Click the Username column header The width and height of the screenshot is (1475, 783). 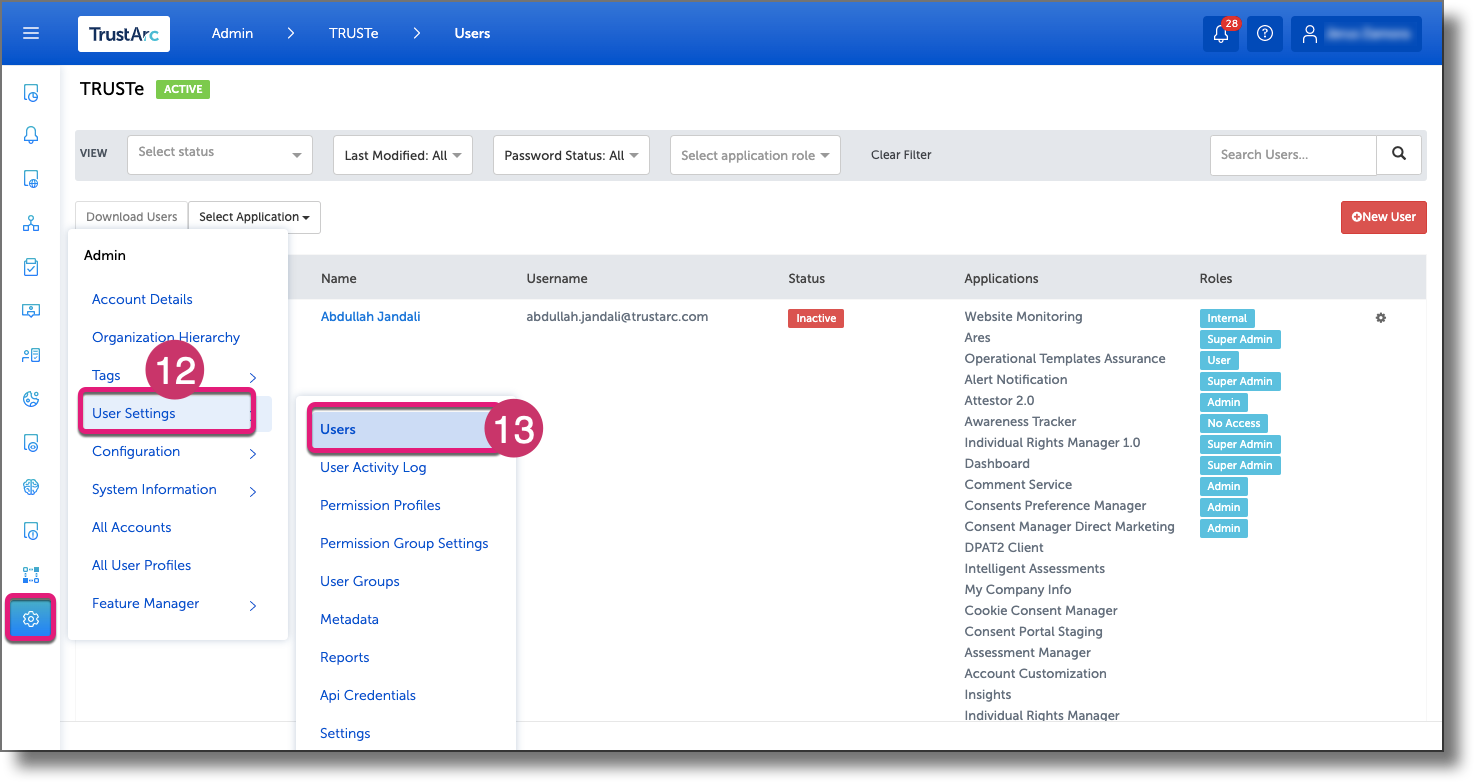[557, 278]
